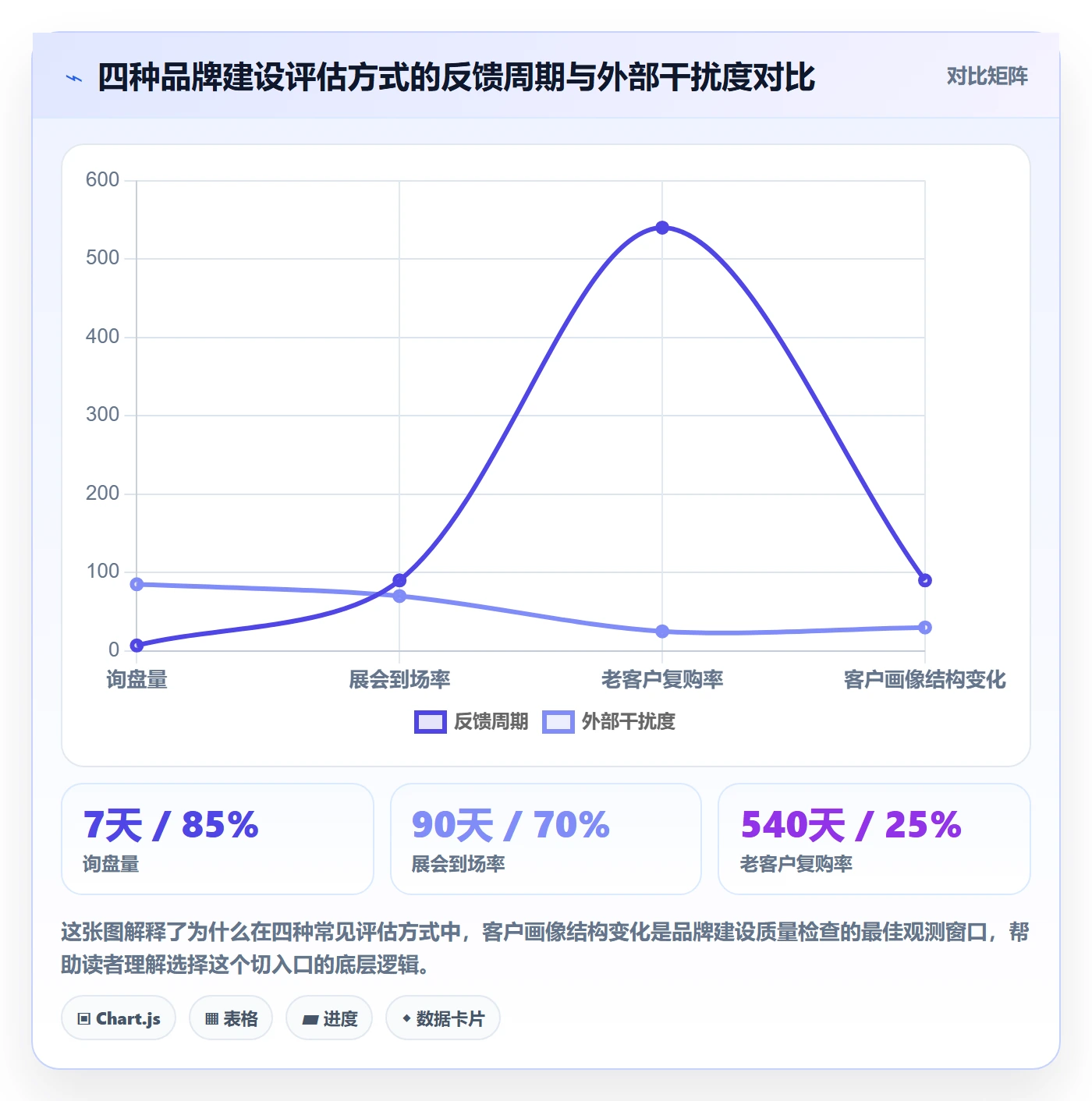Select the 反馈周期 point at 展会到场率

[x=399, y=580]
